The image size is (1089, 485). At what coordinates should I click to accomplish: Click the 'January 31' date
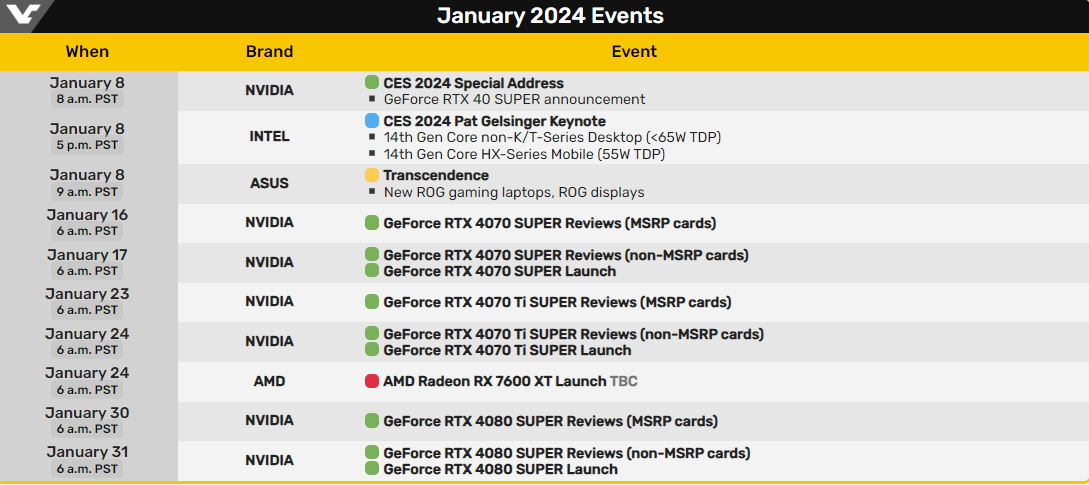click(x=88, y=452)
